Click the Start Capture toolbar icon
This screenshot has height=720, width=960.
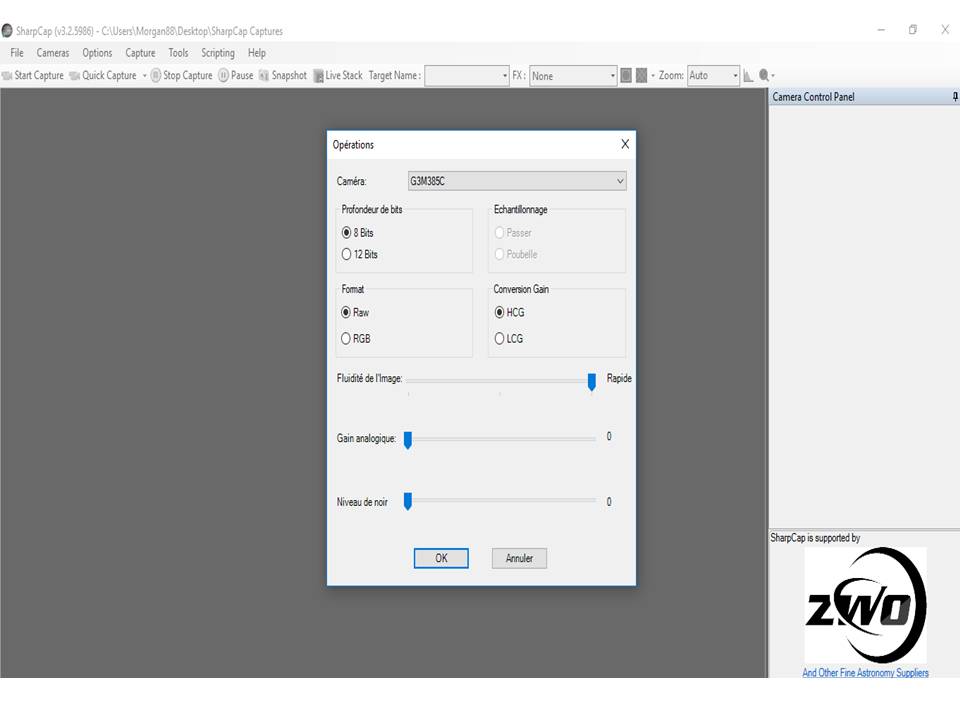click(8, 76)
